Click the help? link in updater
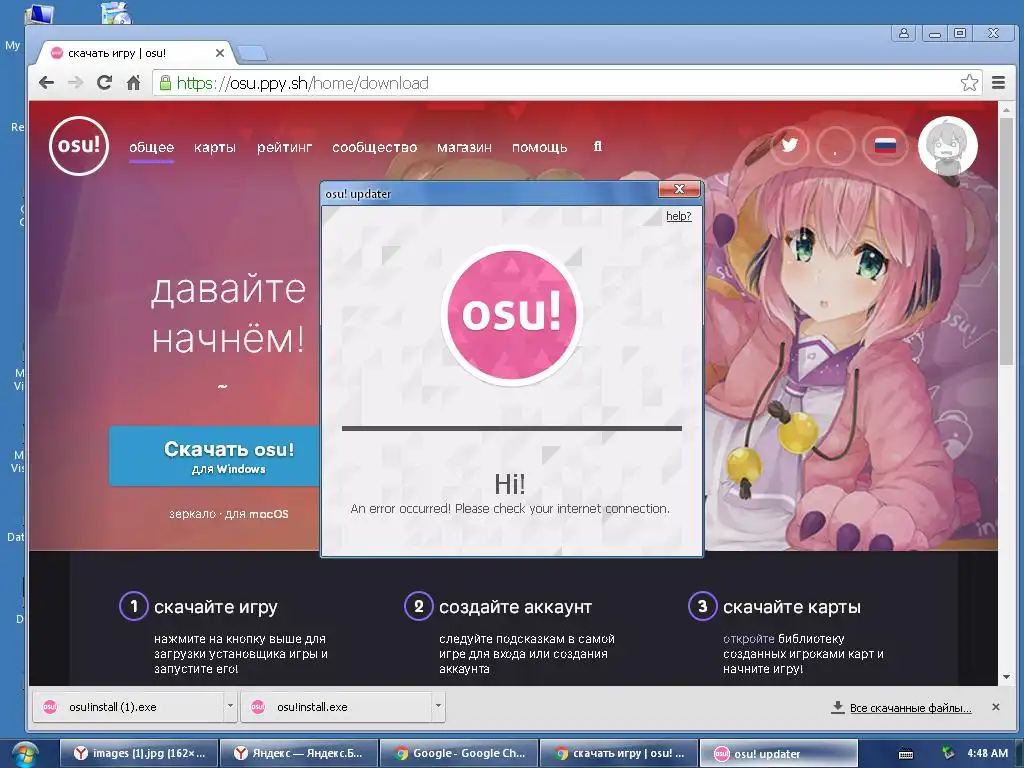Image resolution: width=1024 pixels, height=768 pixels. (679, 216)
